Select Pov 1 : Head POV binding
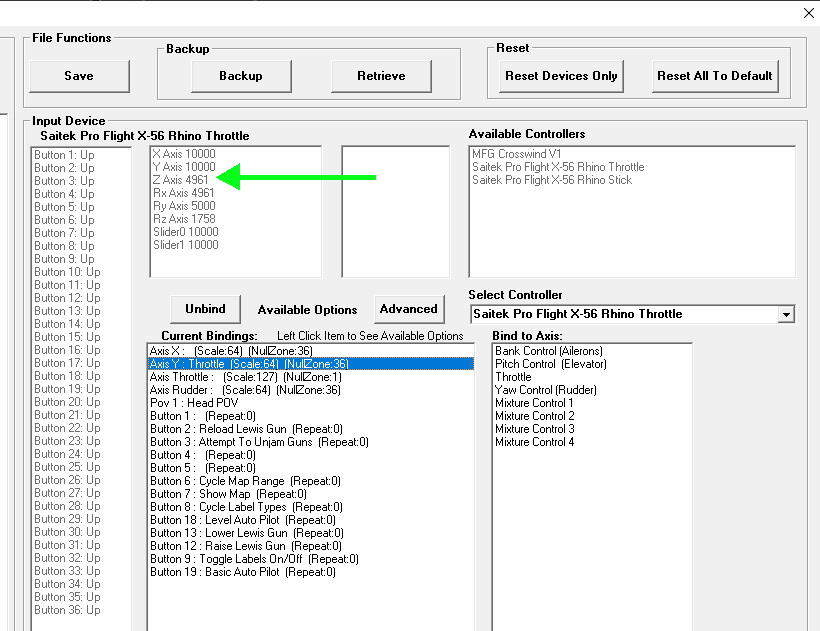820x631 pixels. tap(311, 403)
